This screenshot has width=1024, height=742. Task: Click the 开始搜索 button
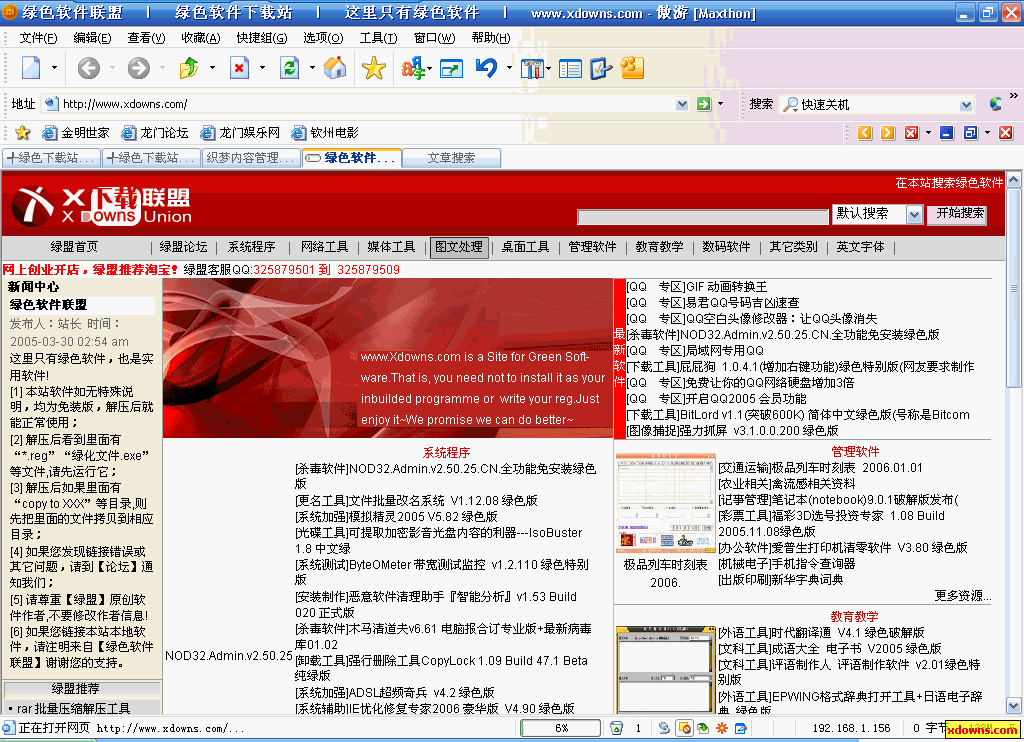coord(959,214)
